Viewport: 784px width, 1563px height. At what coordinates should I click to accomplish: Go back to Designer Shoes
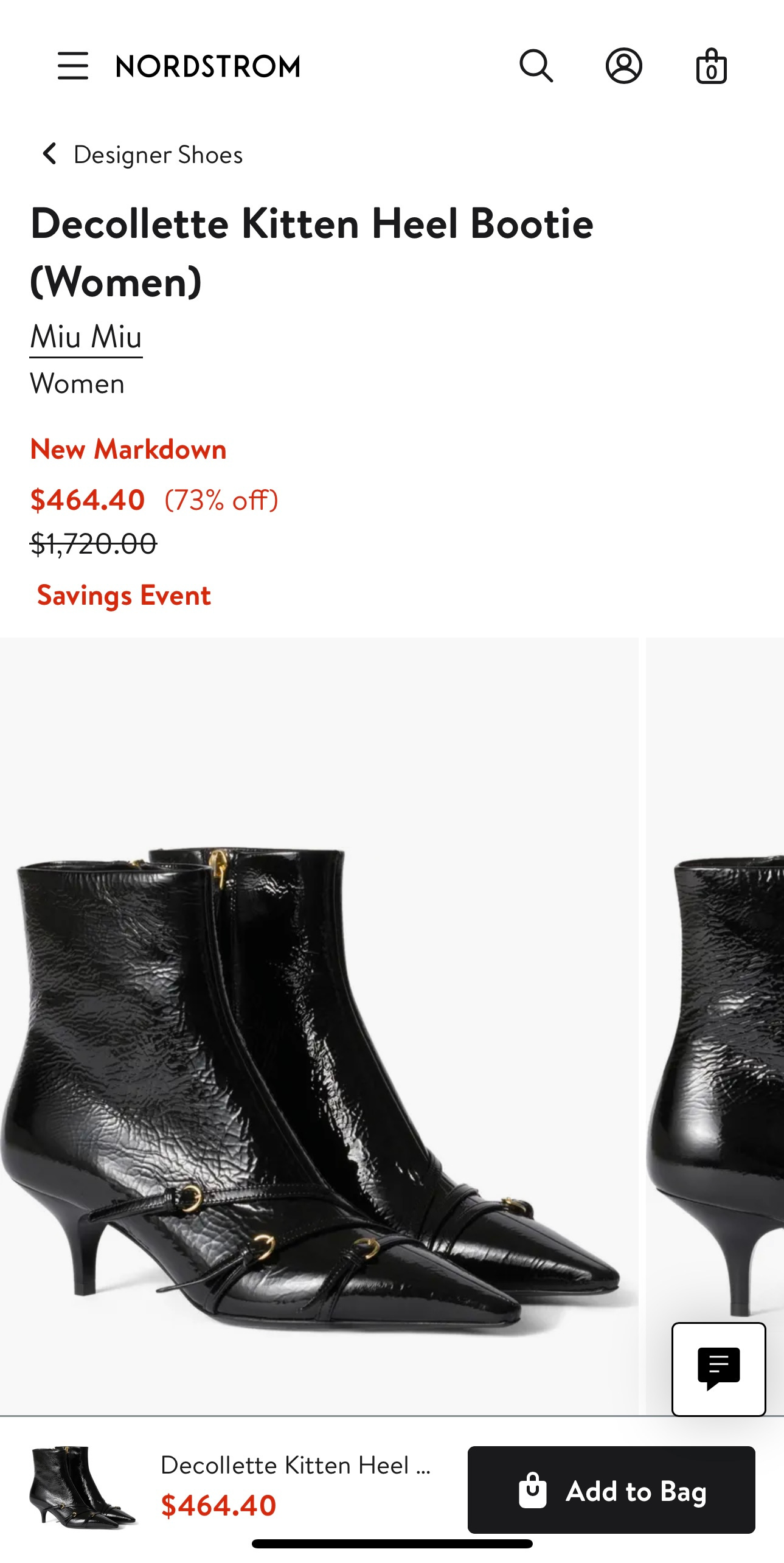click(x=158, y=155)
